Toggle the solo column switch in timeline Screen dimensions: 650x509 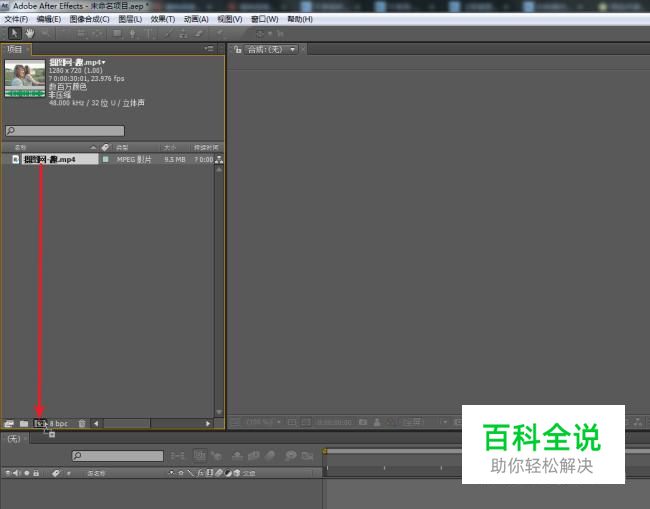pyautogui.click(x=27, y=473)
